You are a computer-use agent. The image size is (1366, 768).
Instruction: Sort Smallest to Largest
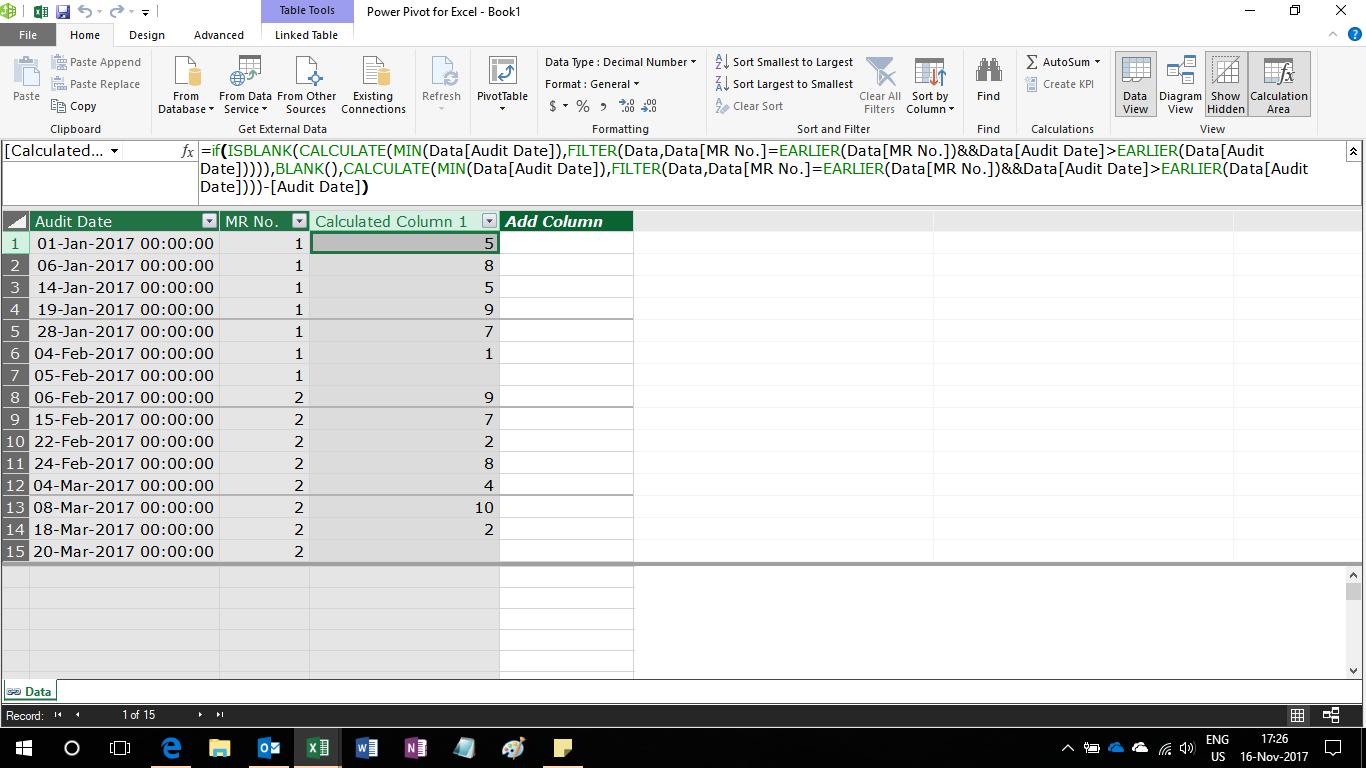[784, 62]
